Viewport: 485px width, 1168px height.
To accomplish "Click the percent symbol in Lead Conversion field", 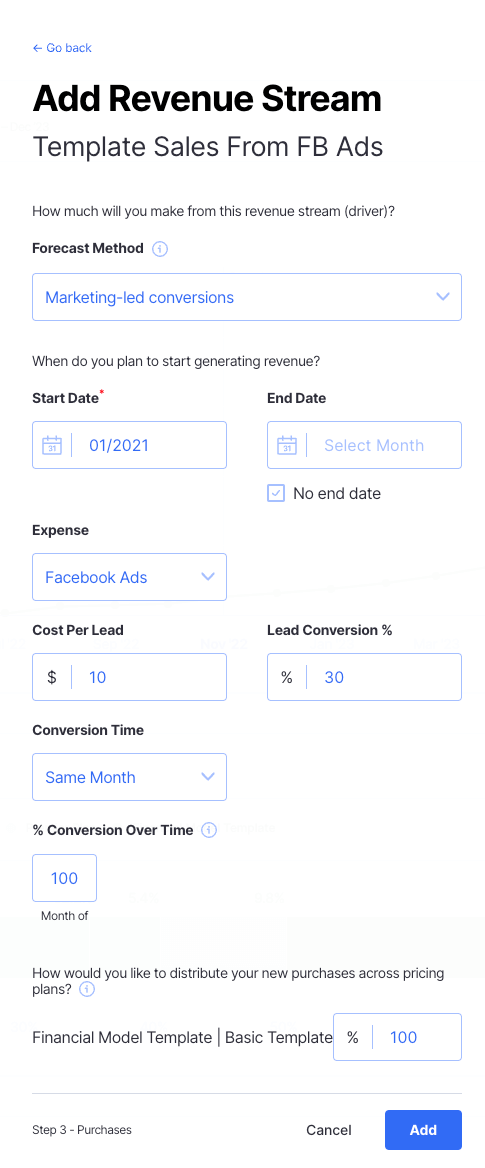I will point(287,677).
